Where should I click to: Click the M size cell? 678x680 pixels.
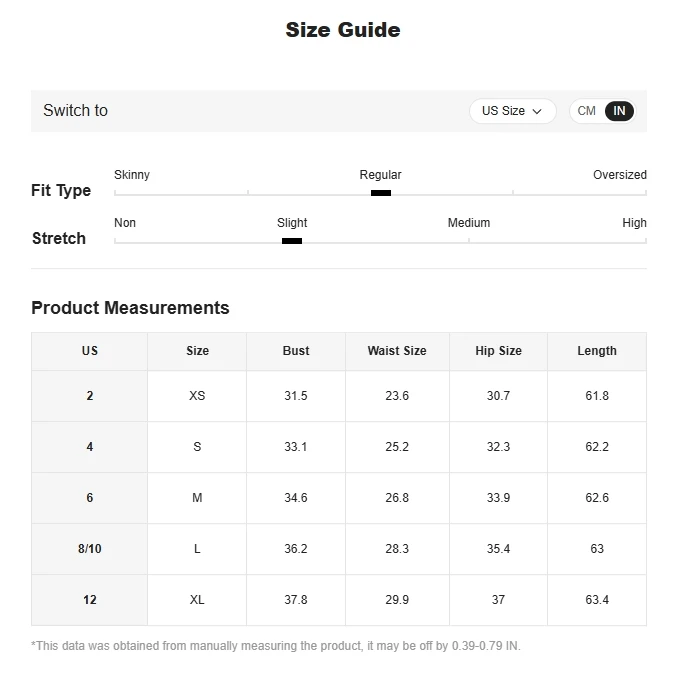click(197, 498)
